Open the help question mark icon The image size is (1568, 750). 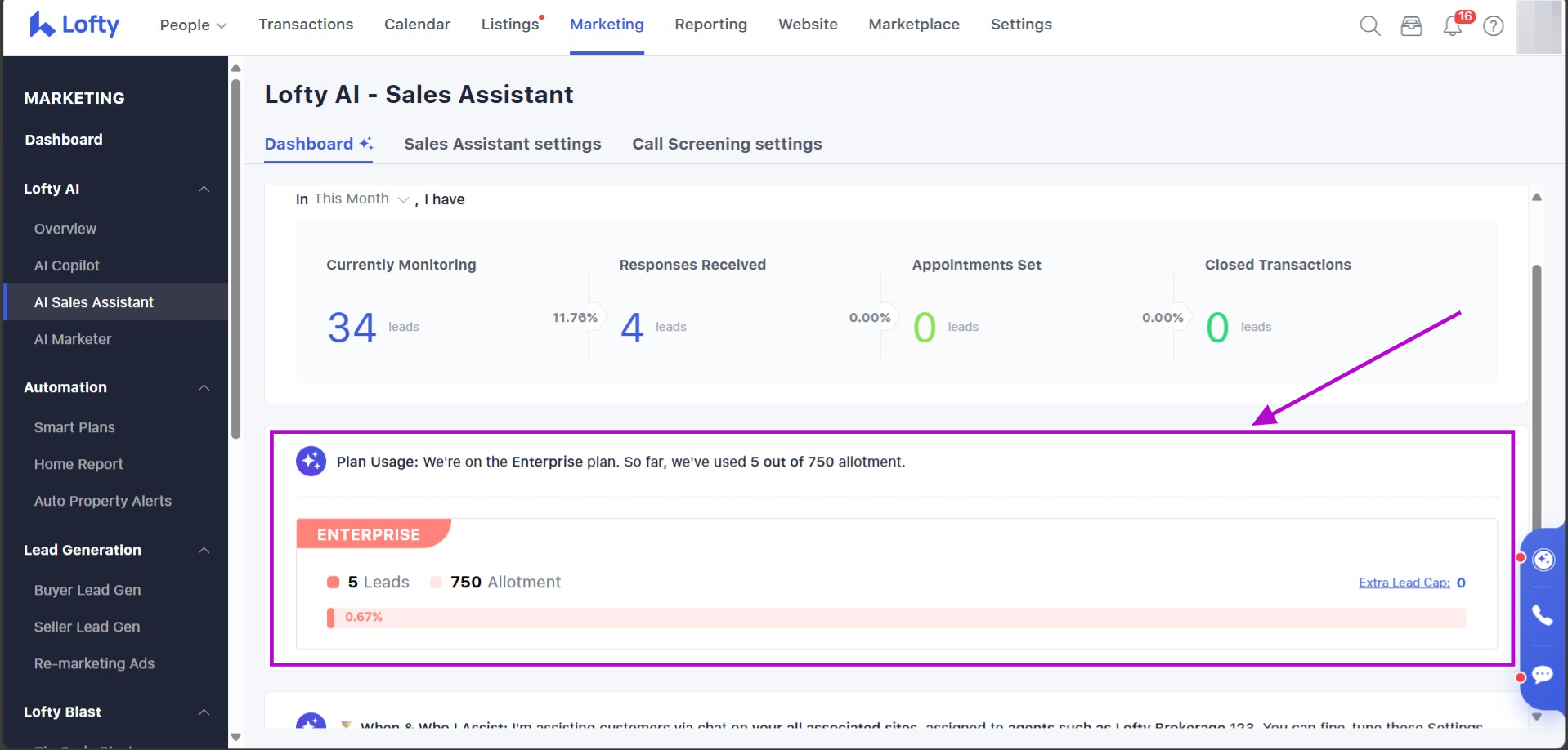(1494, 26)
